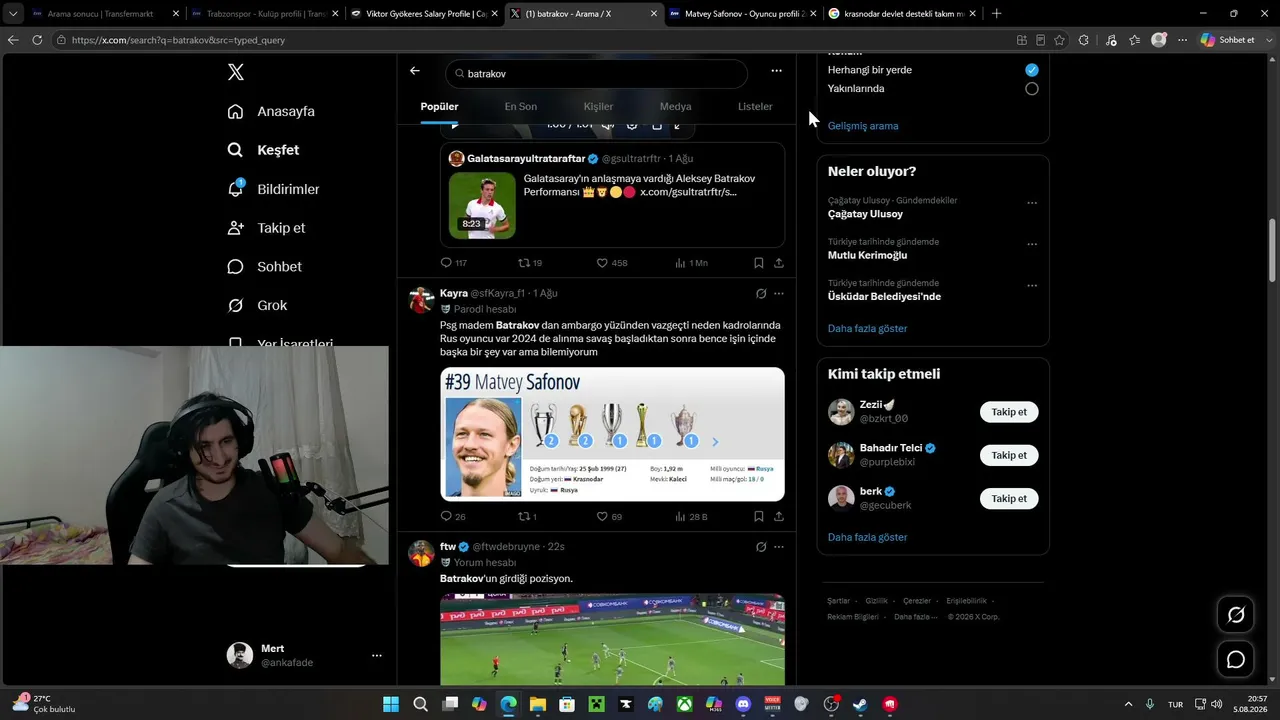Open a new browser tab
This screenshot has width=1280, height=720.
pyautogui.click(x=996, y=14)
